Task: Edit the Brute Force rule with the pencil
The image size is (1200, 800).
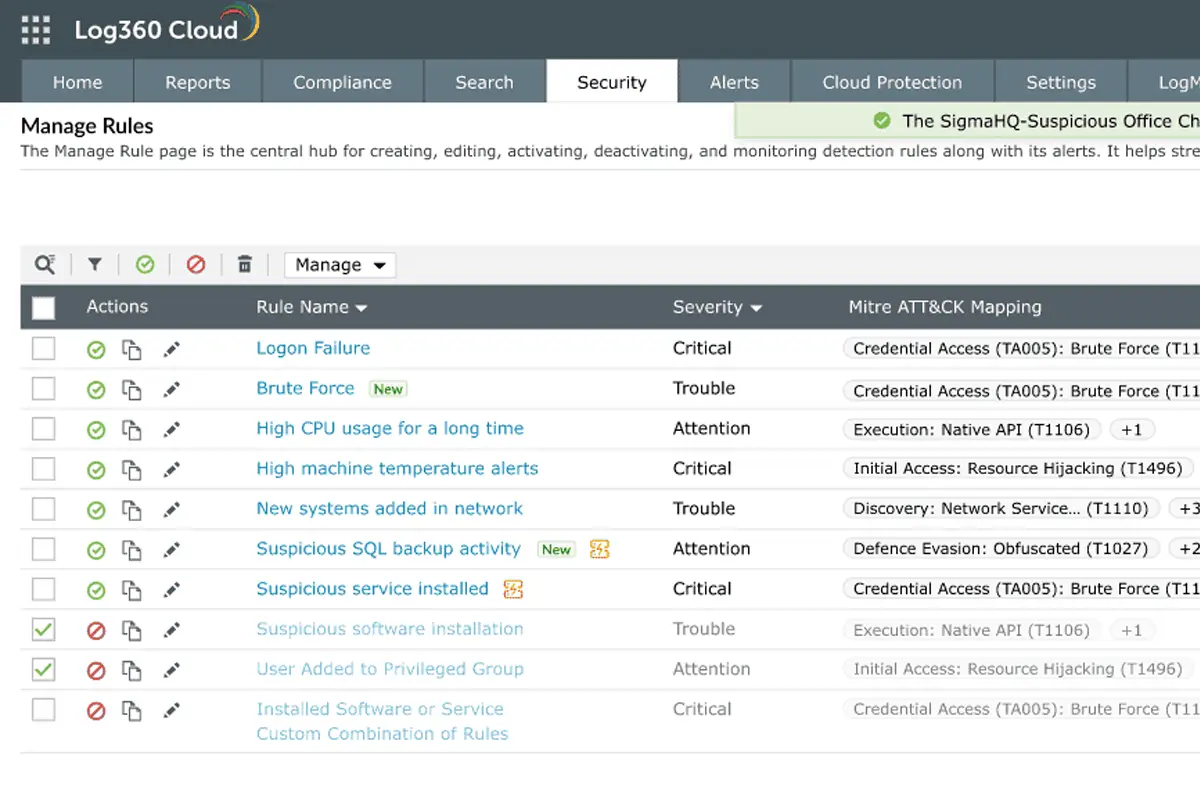Action: [171, 389]
